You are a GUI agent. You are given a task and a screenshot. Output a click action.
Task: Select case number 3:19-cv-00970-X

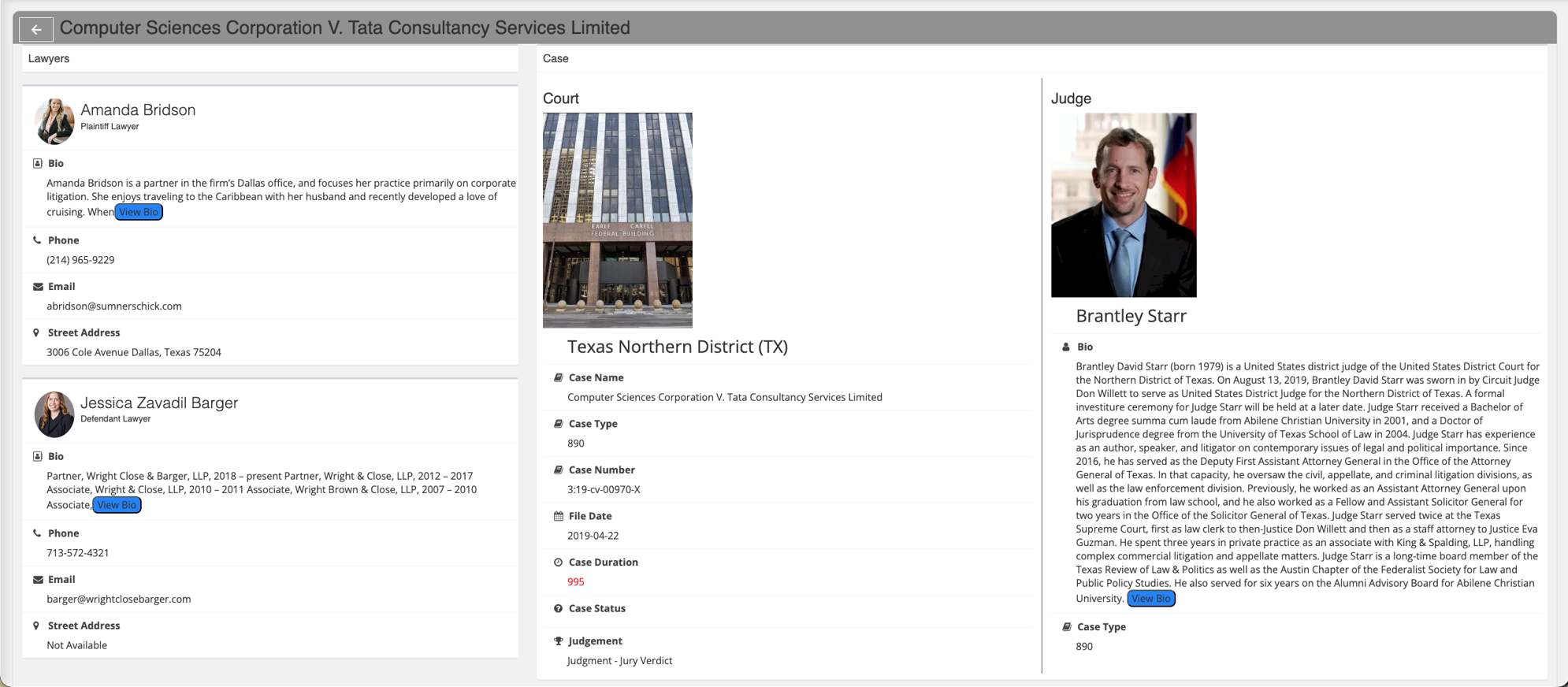click(x=604, y=489)
